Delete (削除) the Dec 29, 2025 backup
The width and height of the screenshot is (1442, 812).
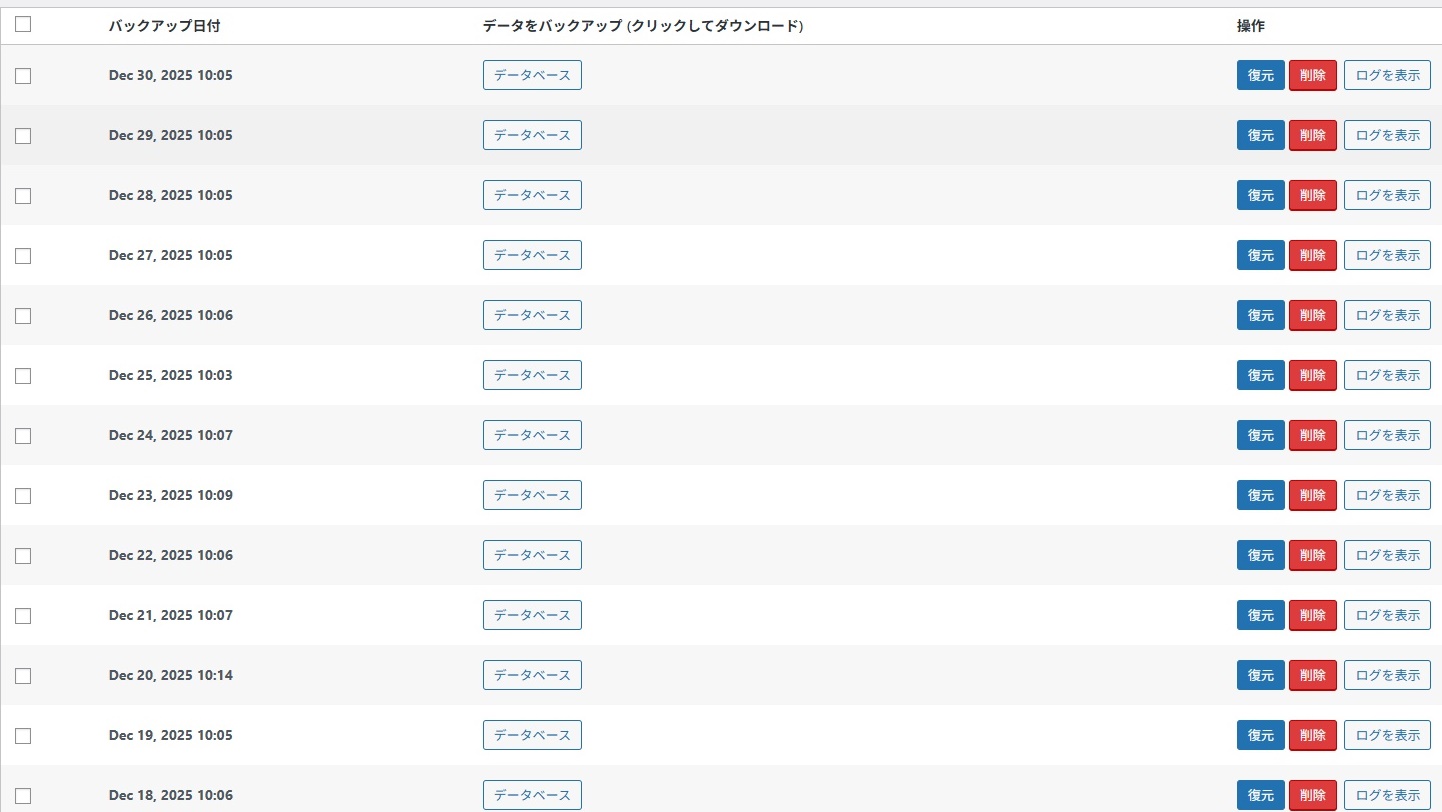click(x=1312, y=135)
